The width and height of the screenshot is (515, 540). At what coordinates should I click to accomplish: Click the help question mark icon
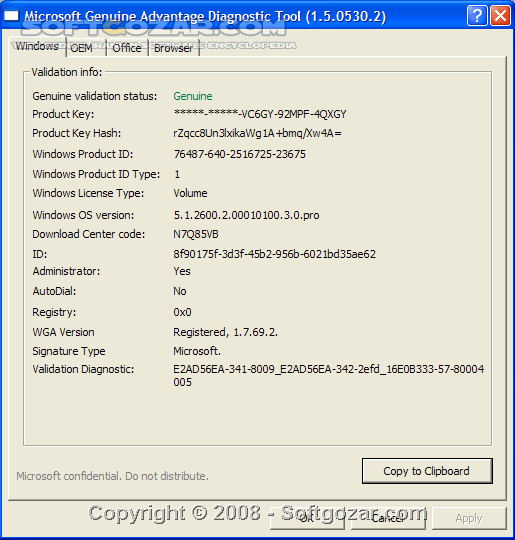tap(477, 15)
